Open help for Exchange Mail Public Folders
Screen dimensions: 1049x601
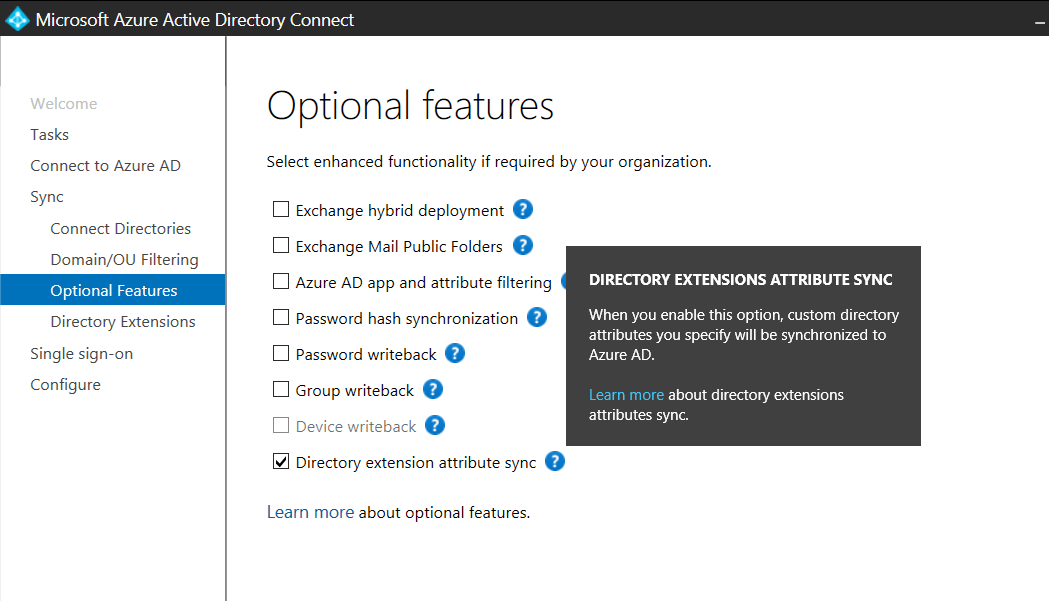[521, 245]
